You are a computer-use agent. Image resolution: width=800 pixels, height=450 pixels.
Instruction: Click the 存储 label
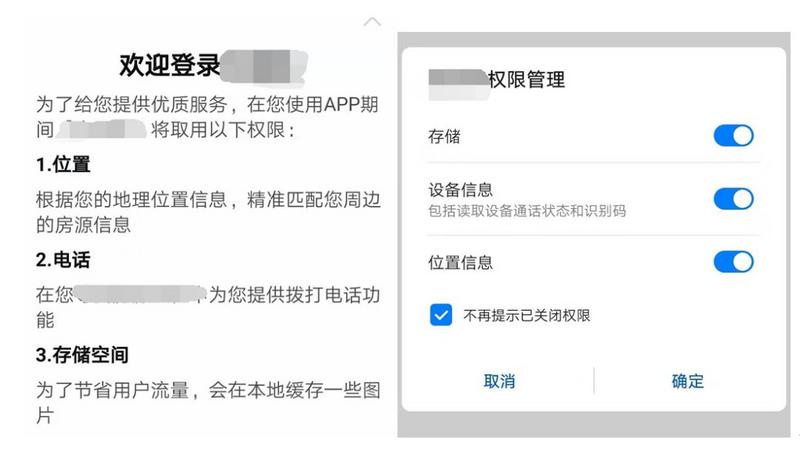(444, 136)
